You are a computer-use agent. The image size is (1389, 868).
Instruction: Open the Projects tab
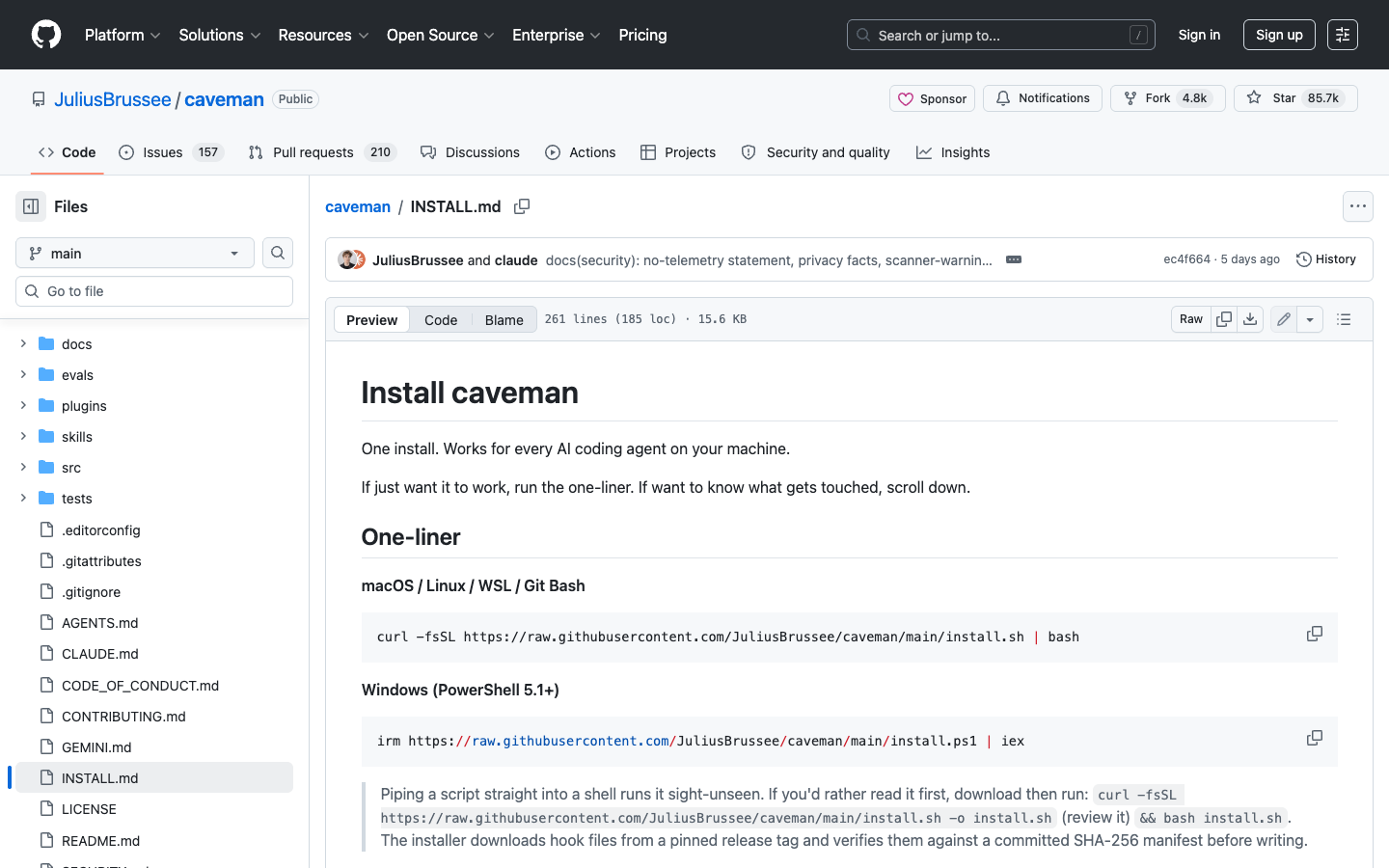[x=678, y=152]
